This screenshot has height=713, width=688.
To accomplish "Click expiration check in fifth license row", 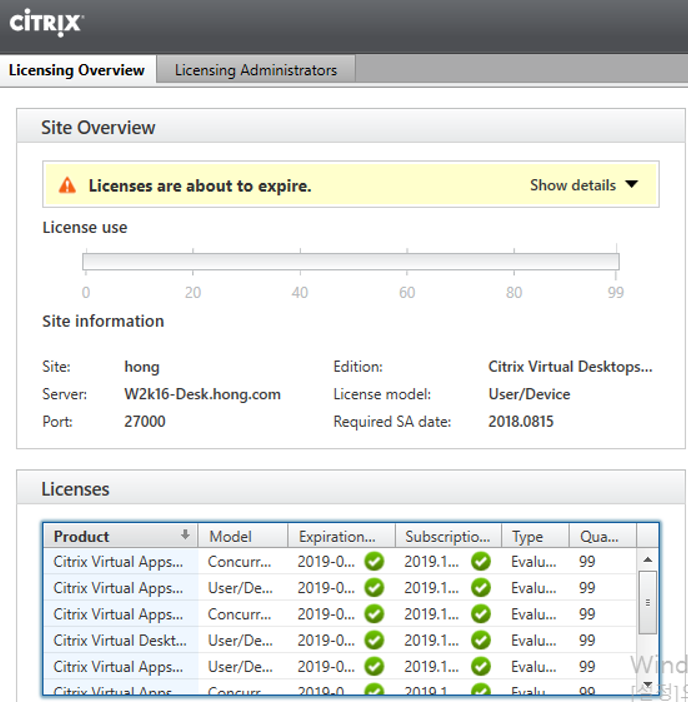I will click(x=374, y=667).
